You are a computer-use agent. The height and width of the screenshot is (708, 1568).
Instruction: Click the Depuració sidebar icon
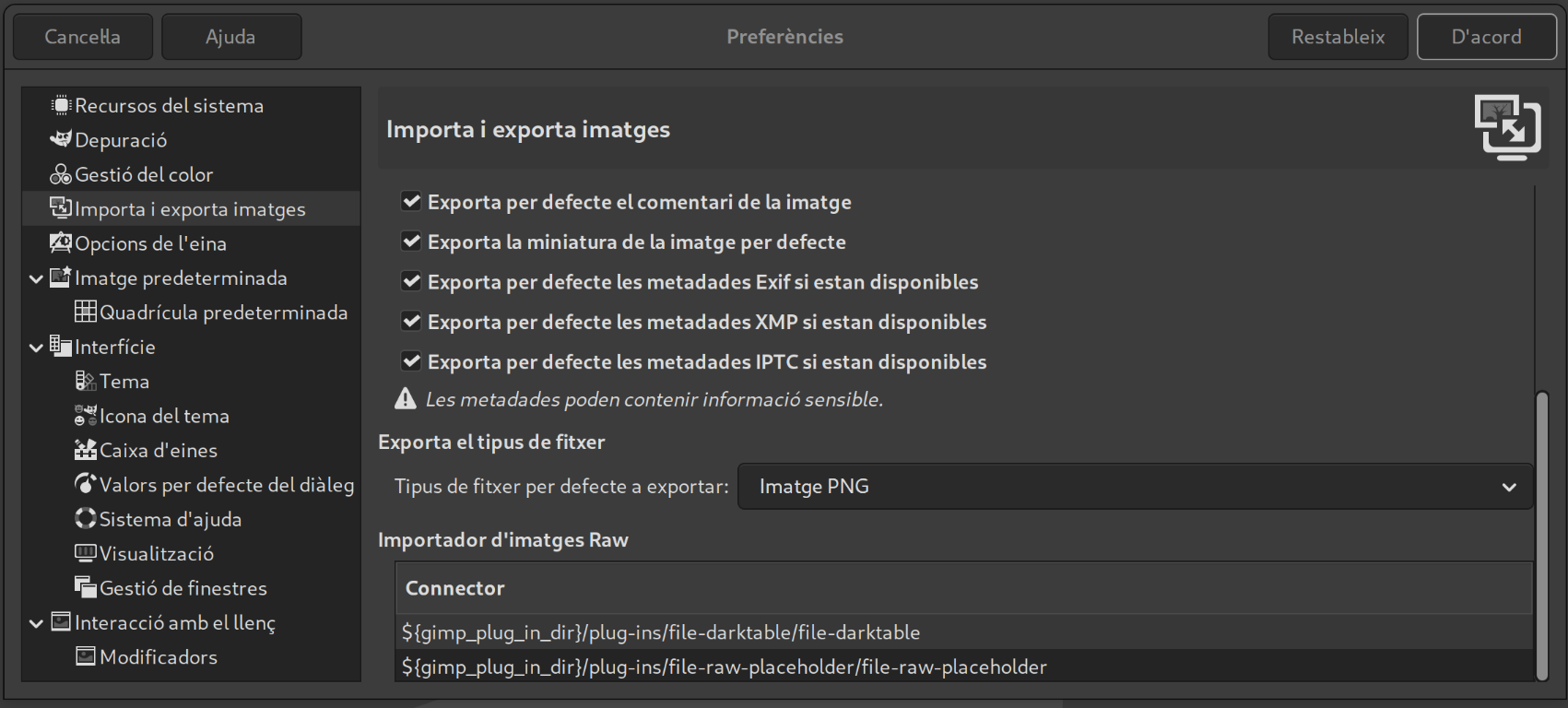(61, 140)
